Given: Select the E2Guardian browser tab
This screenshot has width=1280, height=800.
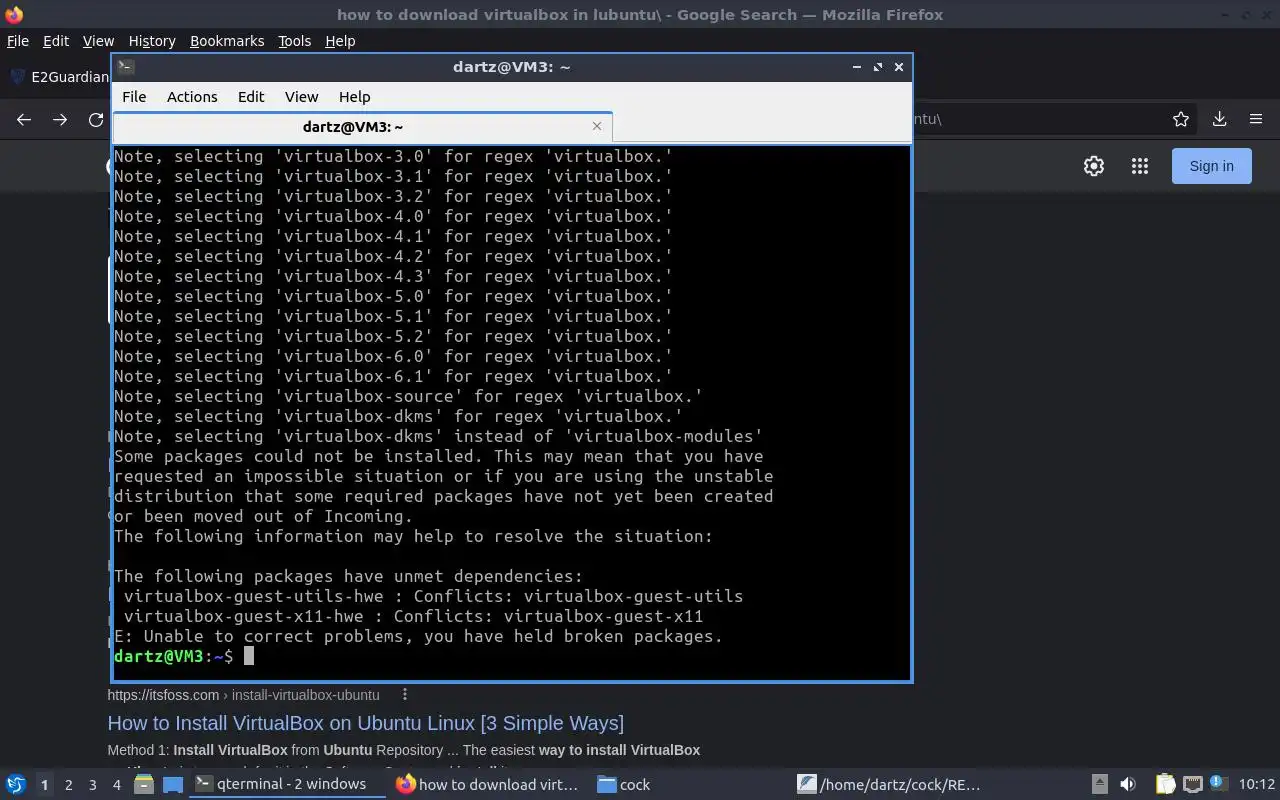Looking at the screenshot, I should (x=58, y=77).
